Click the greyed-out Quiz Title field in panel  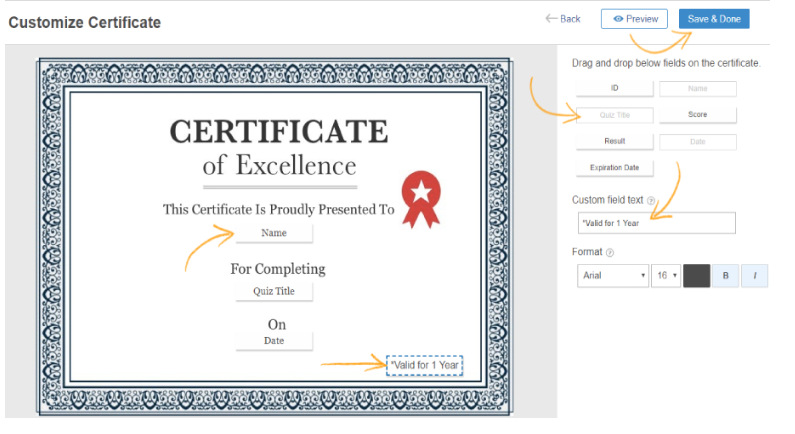coord(614,115)
